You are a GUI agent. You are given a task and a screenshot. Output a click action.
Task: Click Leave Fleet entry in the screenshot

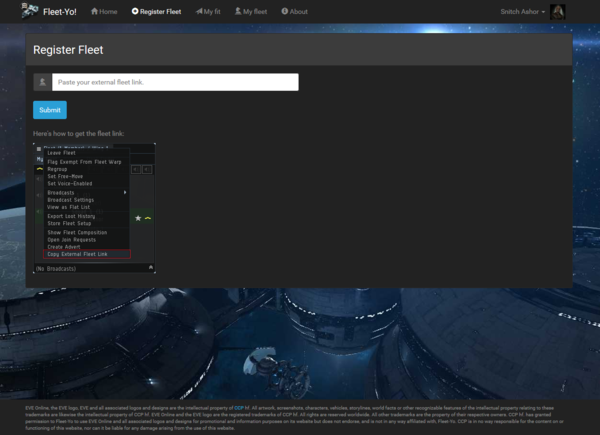pyautogui.click(x=62, y=153)
